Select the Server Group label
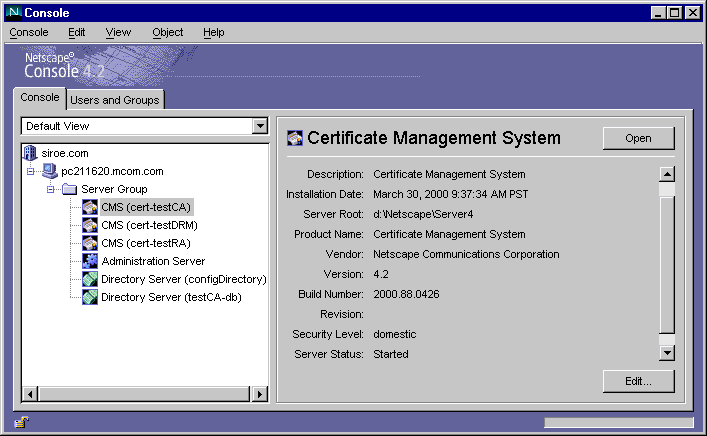 pyautogui.click(x=114, y=189)
